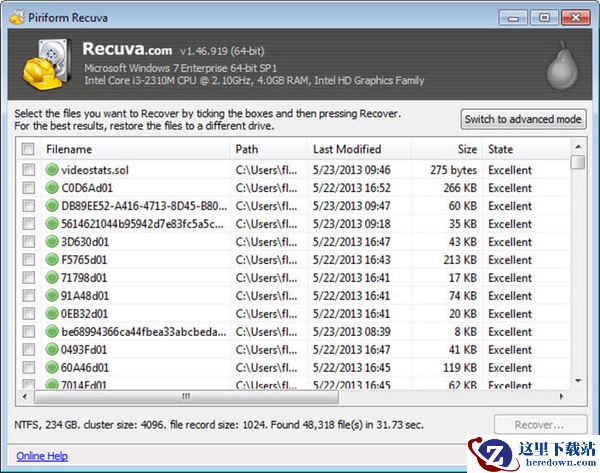Click the green state dot beside 5614621044b95942d7e83fc5a5c
600x473 pixels.
click(52, 223)
